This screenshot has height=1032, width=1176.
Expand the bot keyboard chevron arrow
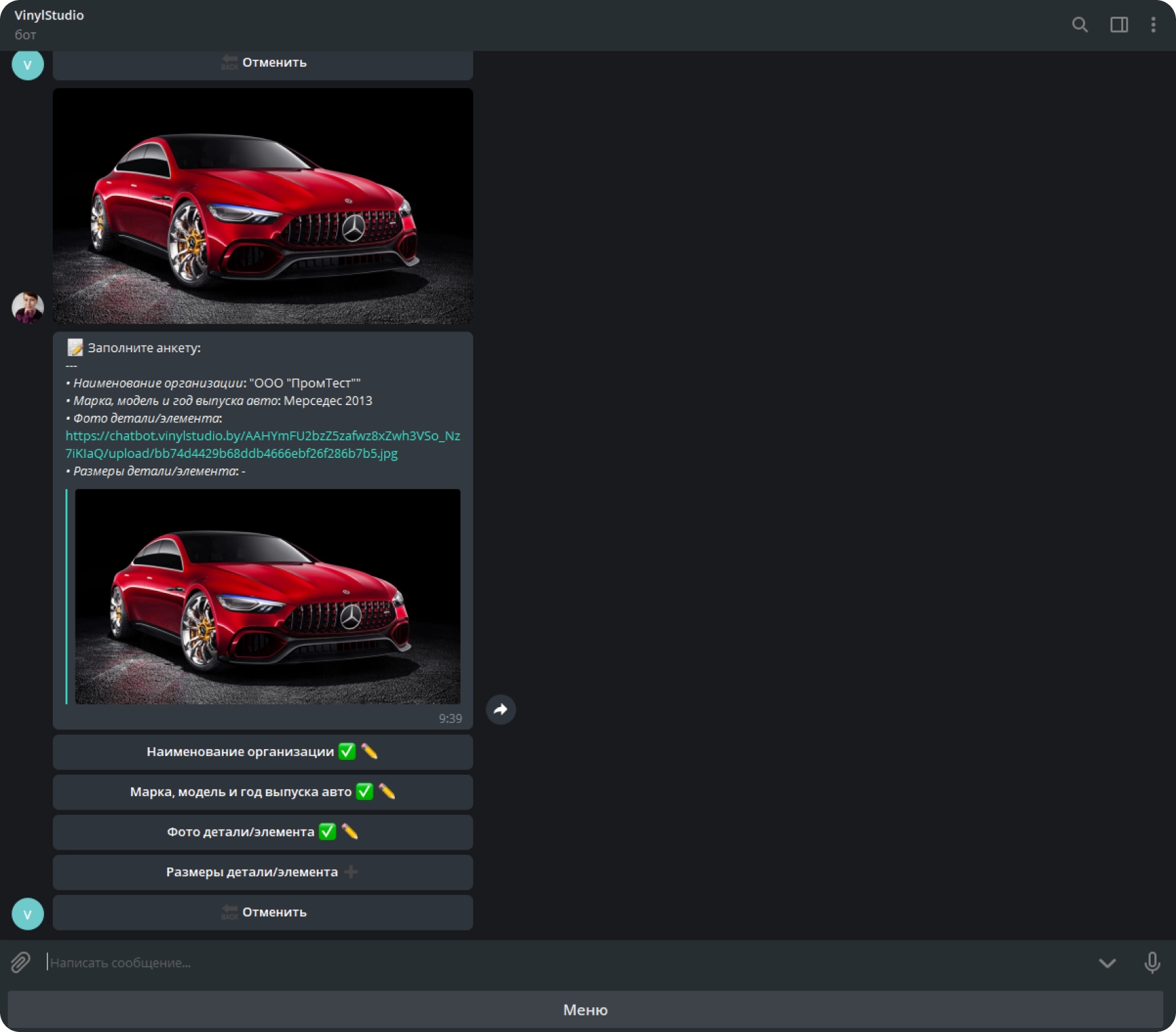pos(1107,962)
